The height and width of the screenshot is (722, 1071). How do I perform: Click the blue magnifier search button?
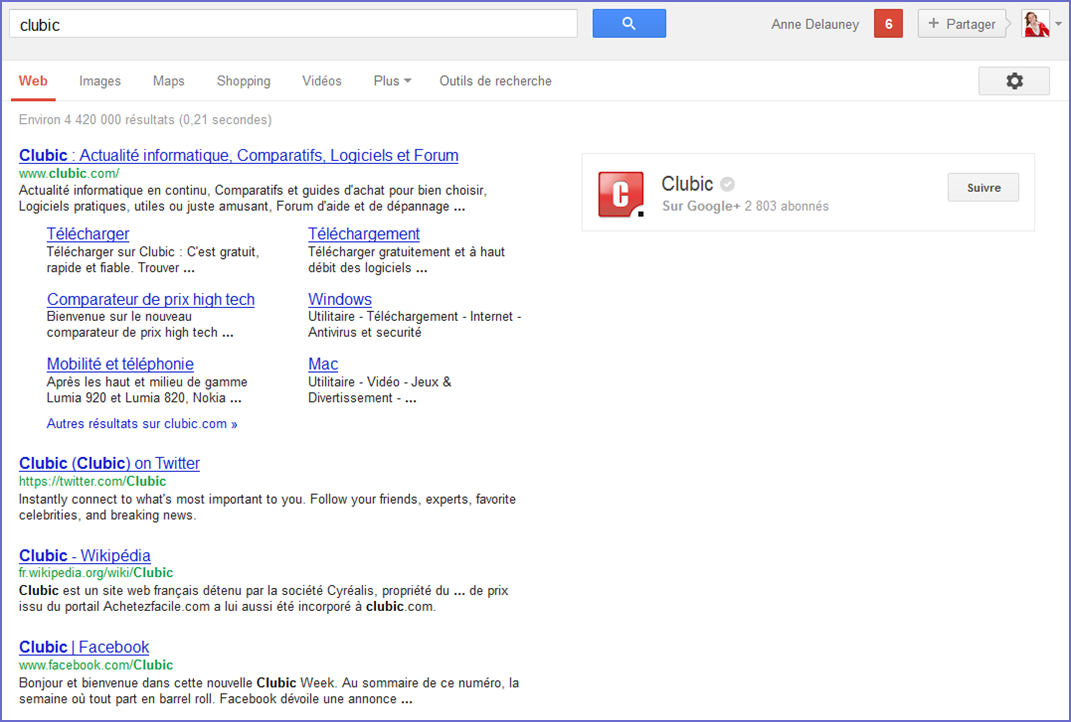pyautogui.click(x=629, y=24)
